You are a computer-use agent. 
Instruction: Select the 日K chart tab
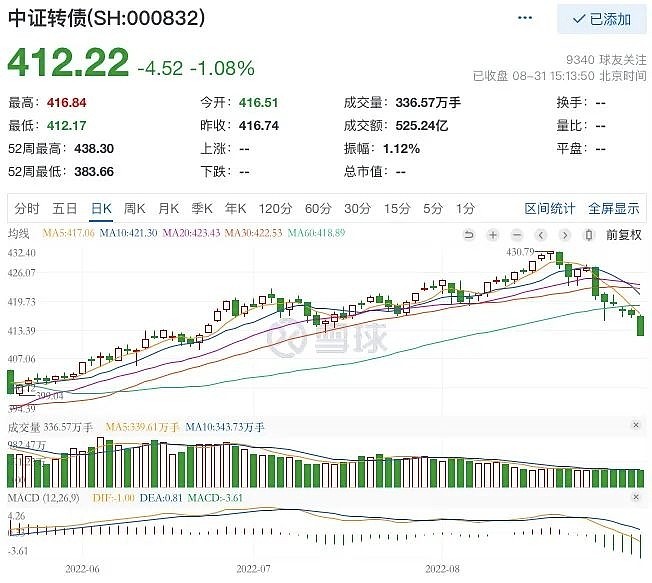[x=101, y=208]
